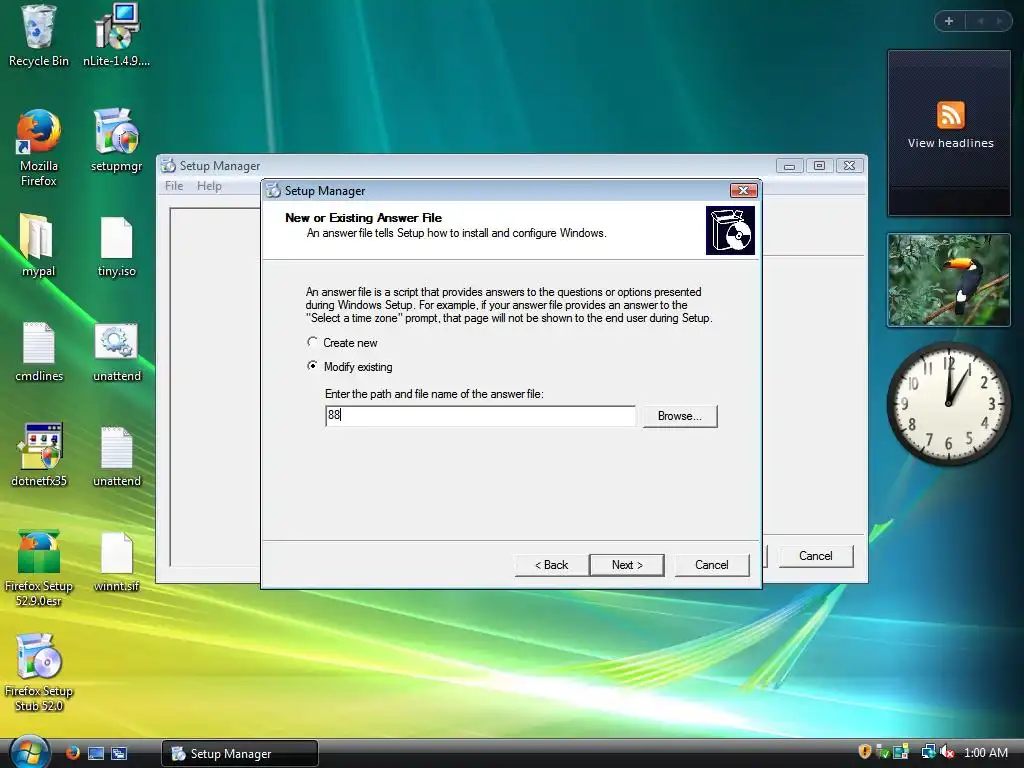The image size is (1024, 768).
Task: Click Cancel in the background Setup Manager window
Action: [816, 556]
